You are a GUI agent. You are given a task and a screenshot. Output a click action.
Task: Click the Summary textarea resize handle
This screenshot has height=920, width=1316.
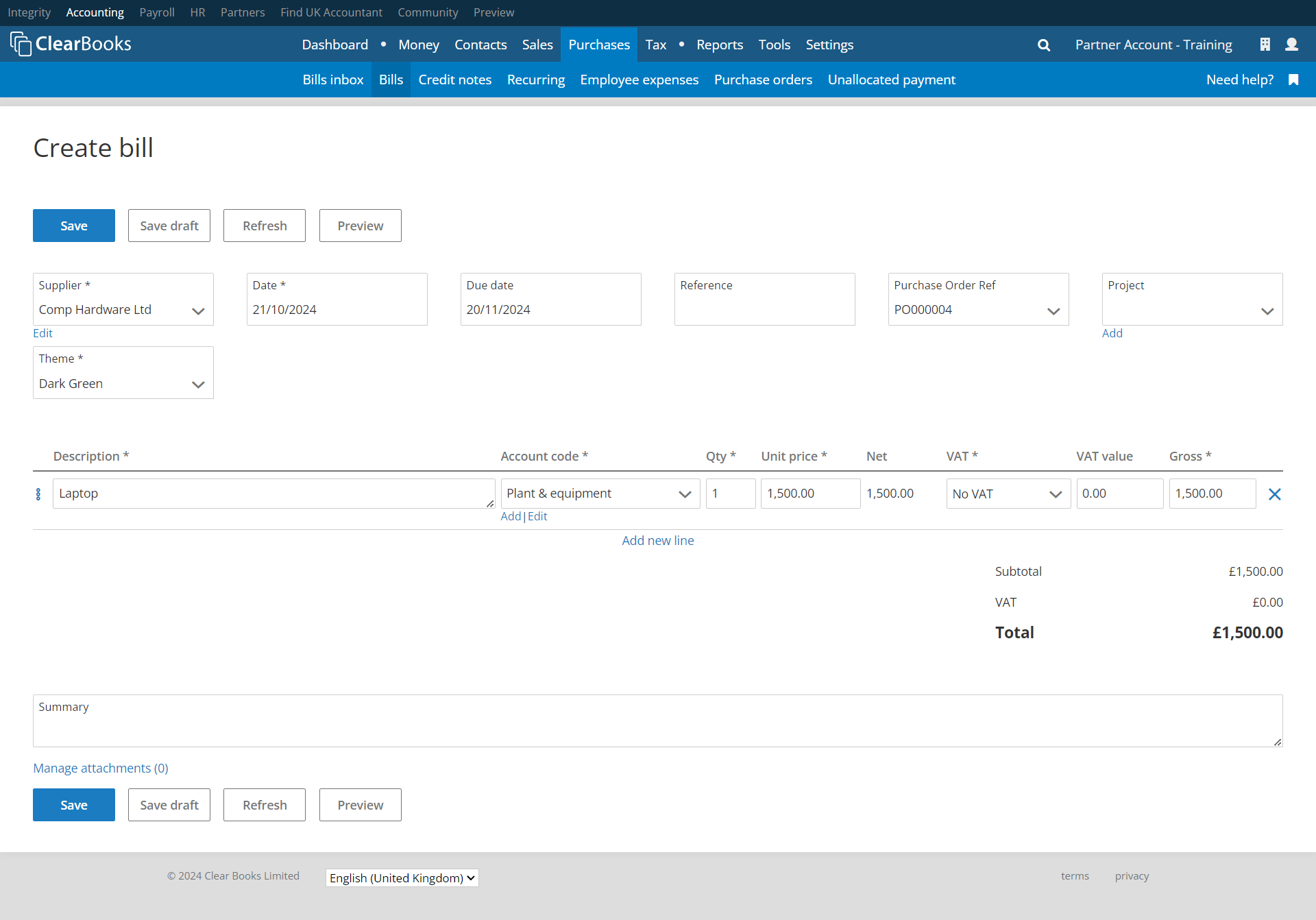tap(1278, 742)
